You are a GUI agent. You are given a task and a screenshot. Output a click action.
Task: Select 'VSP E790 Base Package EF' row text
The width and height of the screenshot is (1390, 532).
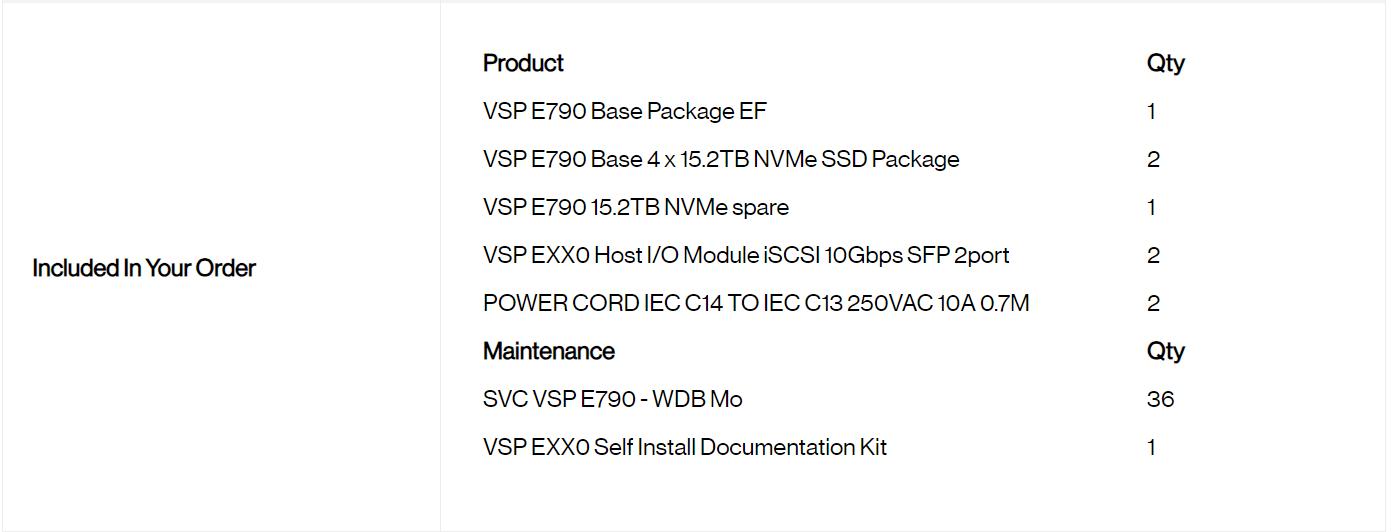pyautogui.click(x=624, y=111)
